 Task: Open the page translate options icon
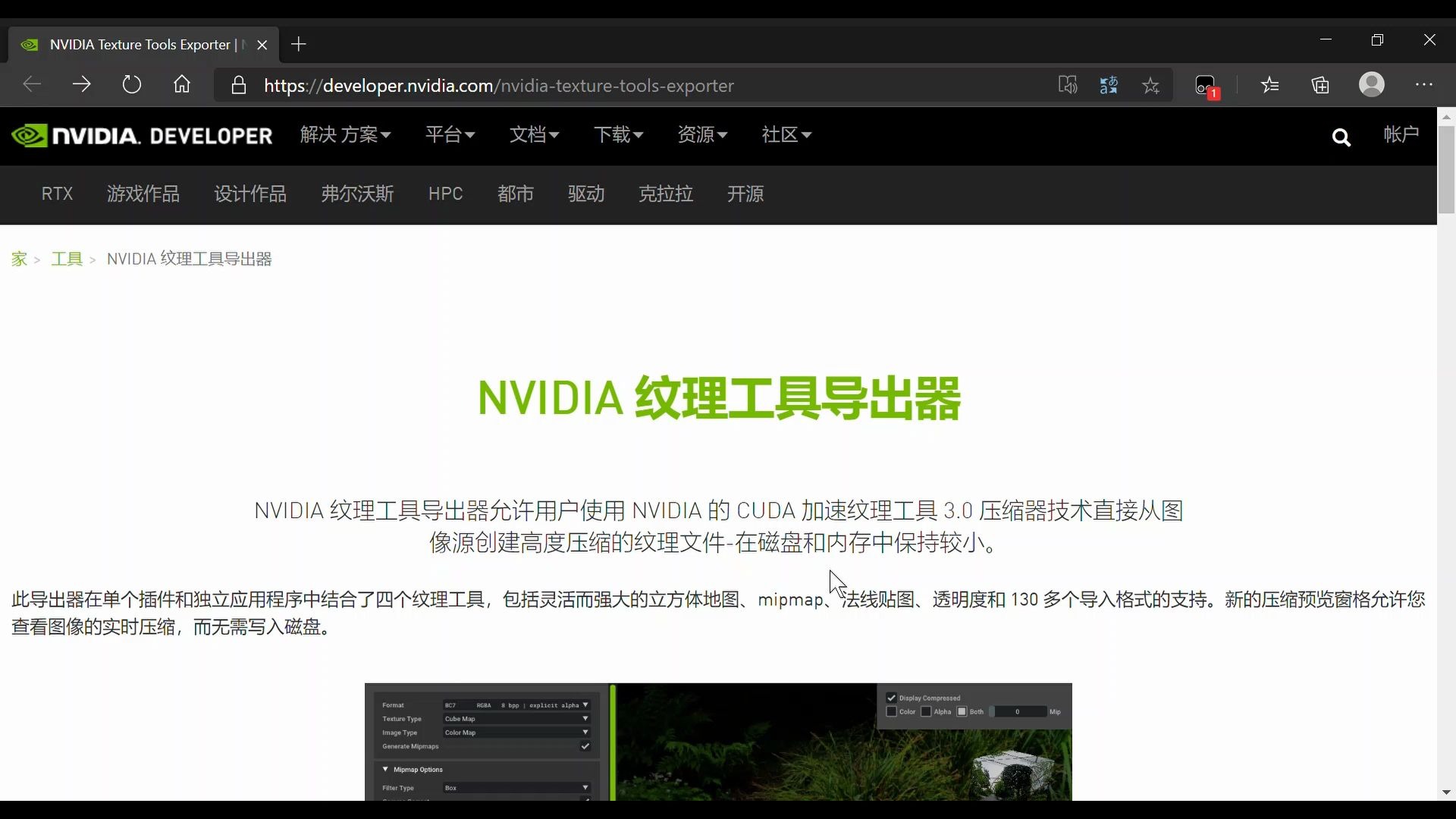click(x=1109, y=85)
